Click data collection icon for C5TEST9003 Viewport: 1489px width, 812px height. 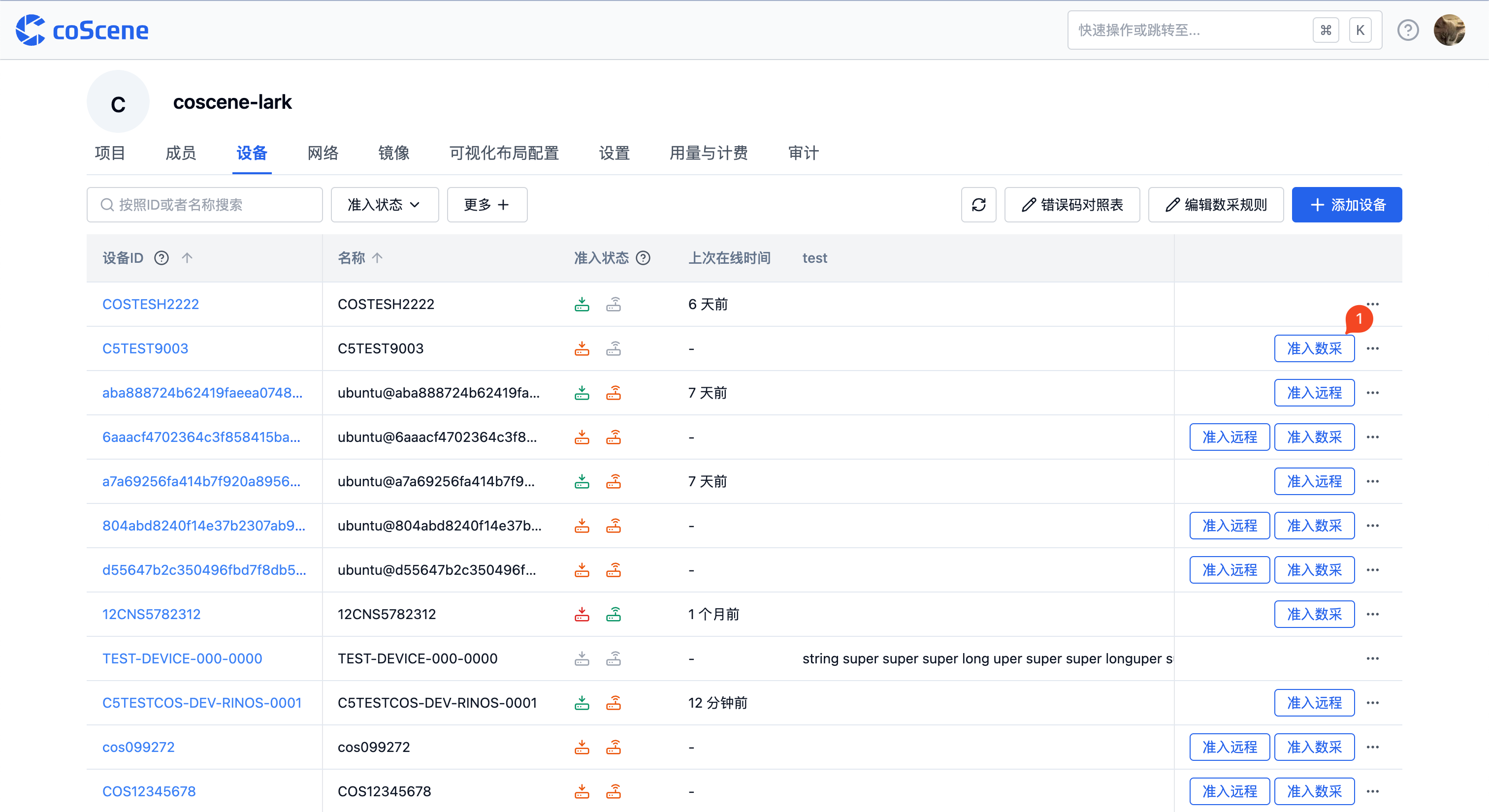pyautogui.click(x=582, y=348)
